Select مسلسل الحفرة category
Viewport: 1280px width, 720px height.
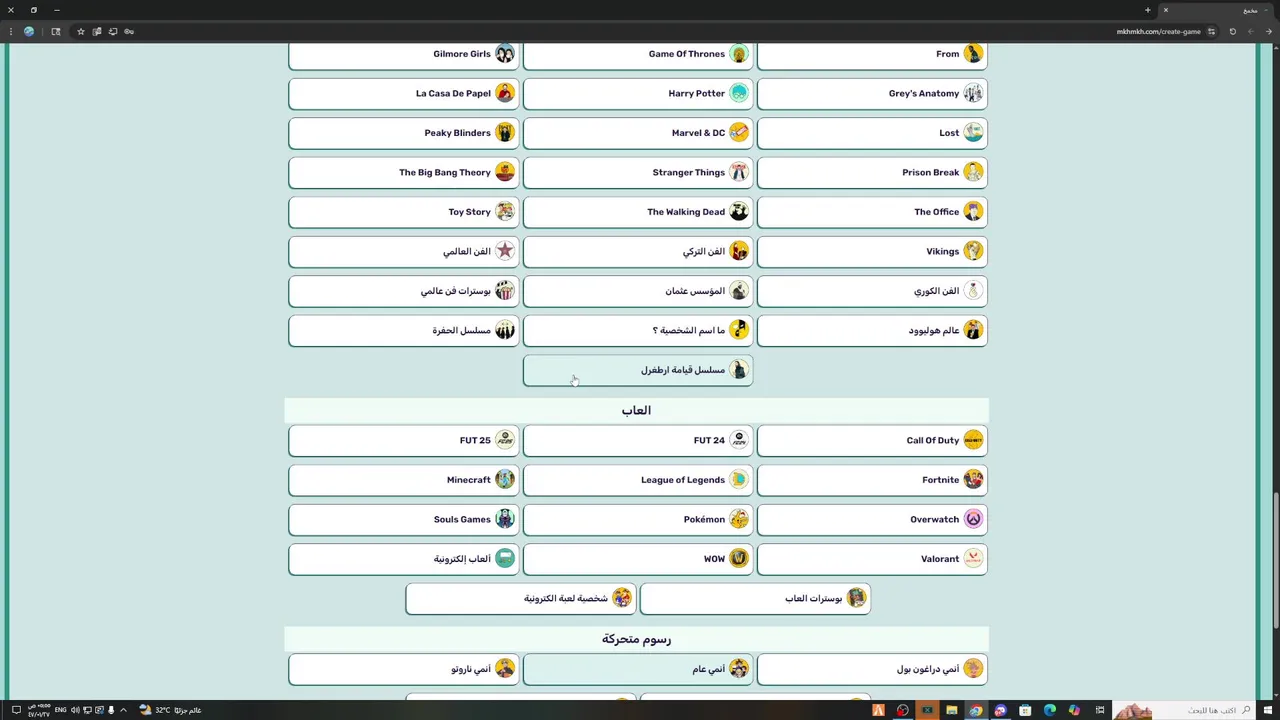[x=403, y=331]
